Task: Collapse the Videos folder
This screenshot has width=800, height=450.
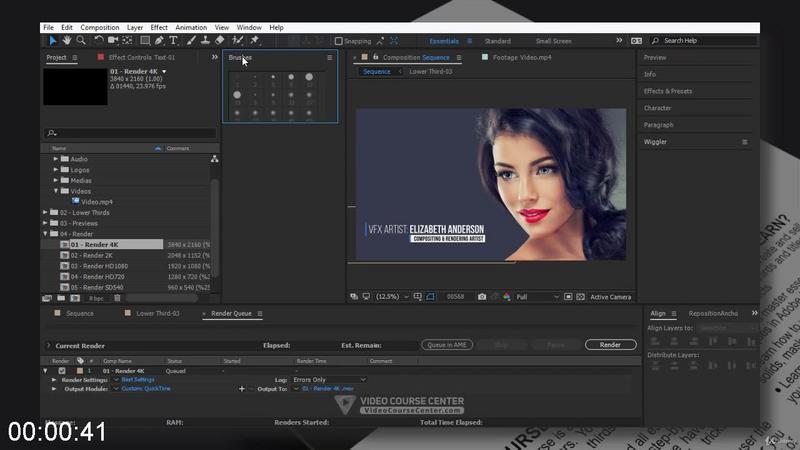Action: (x=56, y=191)
